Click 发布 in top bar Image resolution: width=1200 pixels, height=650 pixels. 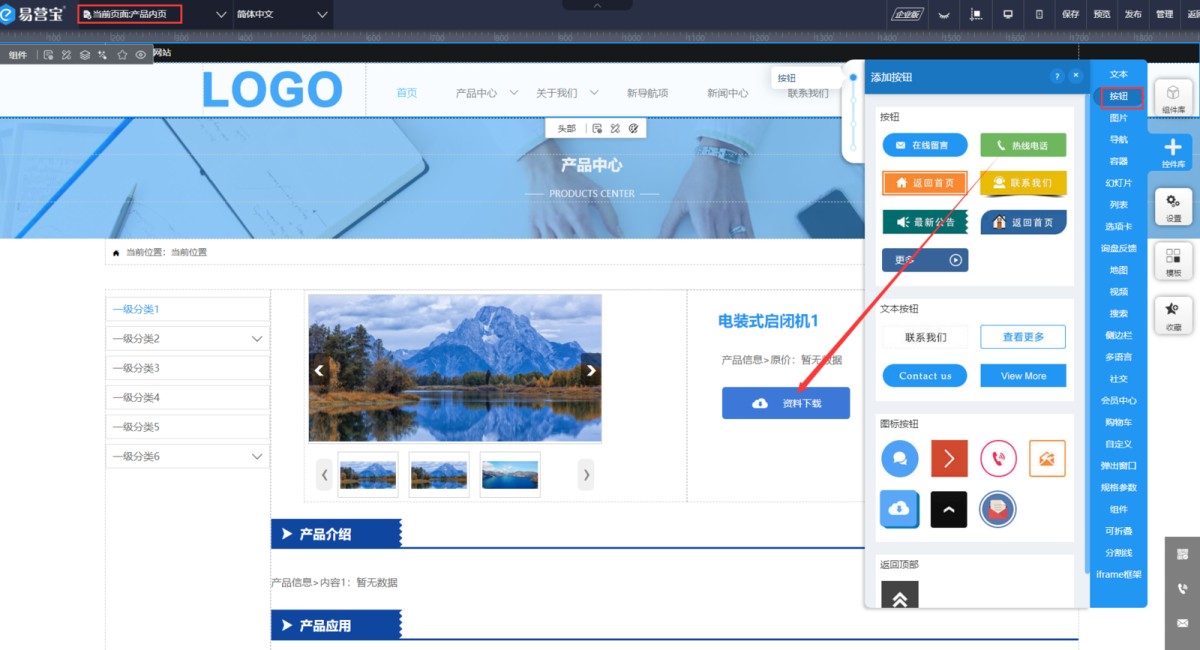(1133, 15)
